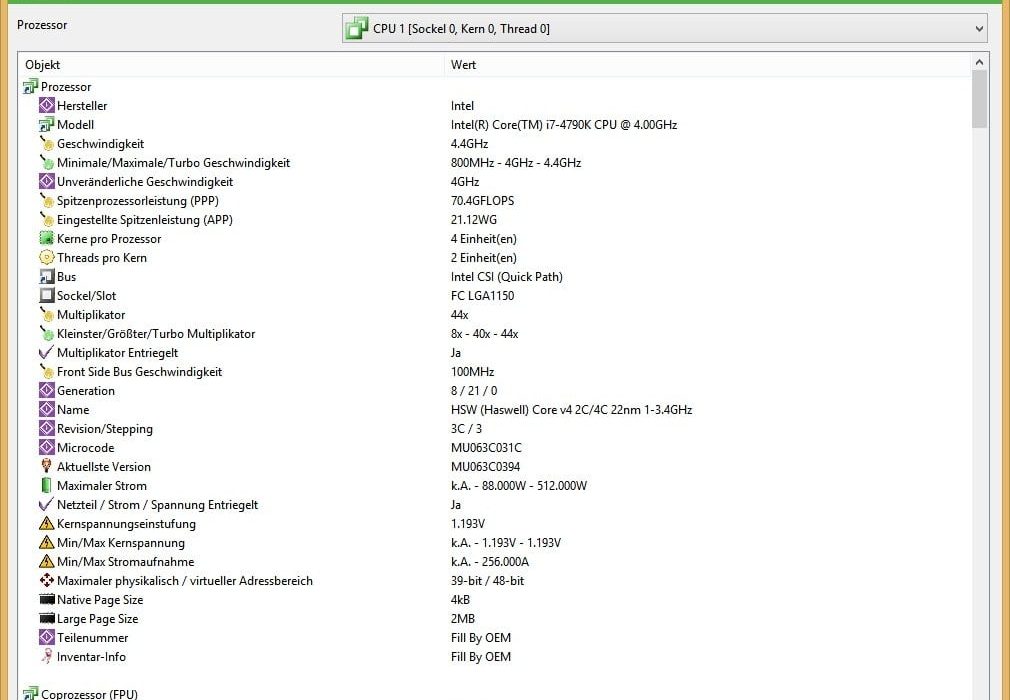Click the Name row icon

click(x=46, y=409)
